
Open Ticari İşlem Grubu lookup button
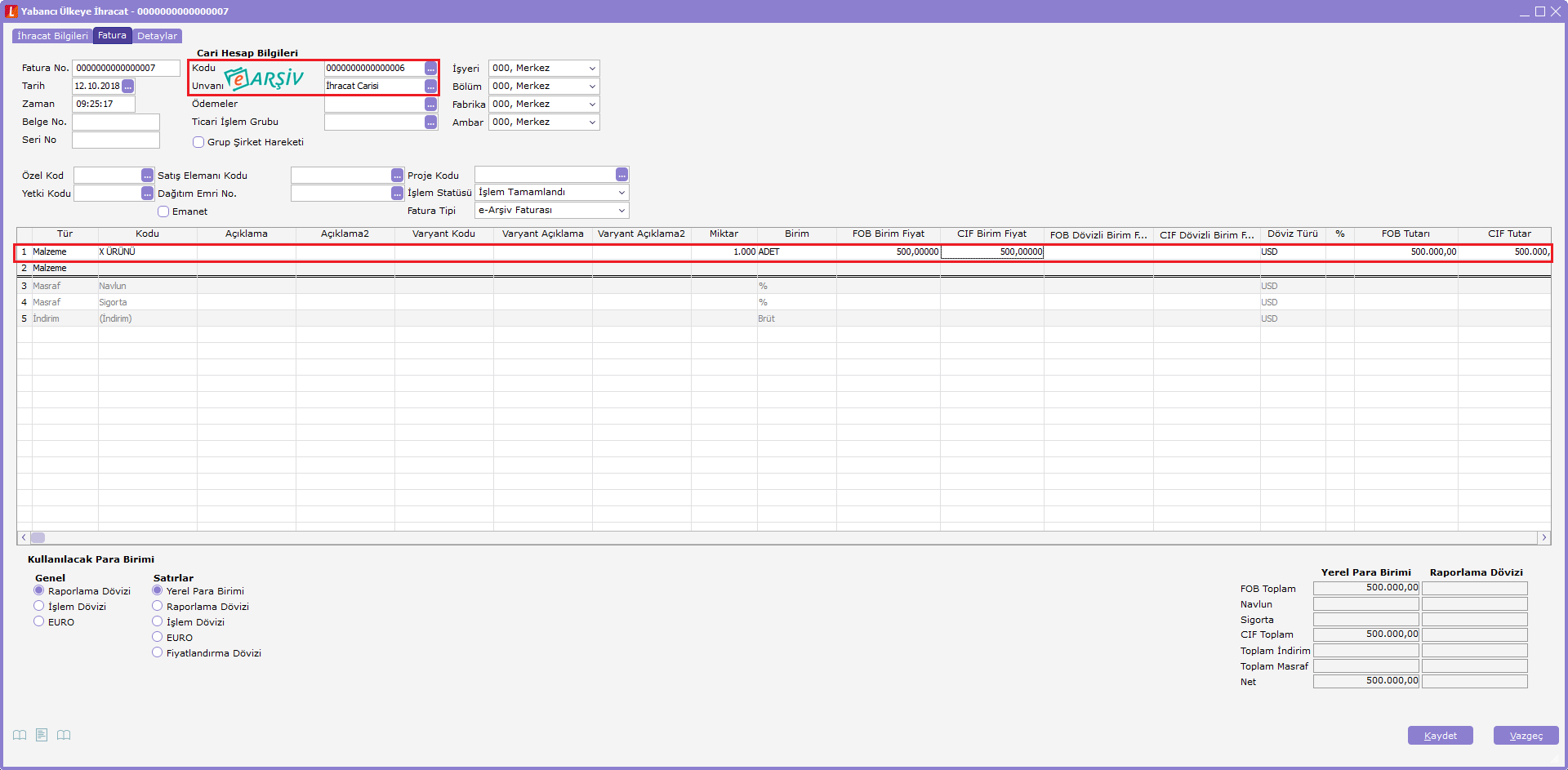coord(430,122)
